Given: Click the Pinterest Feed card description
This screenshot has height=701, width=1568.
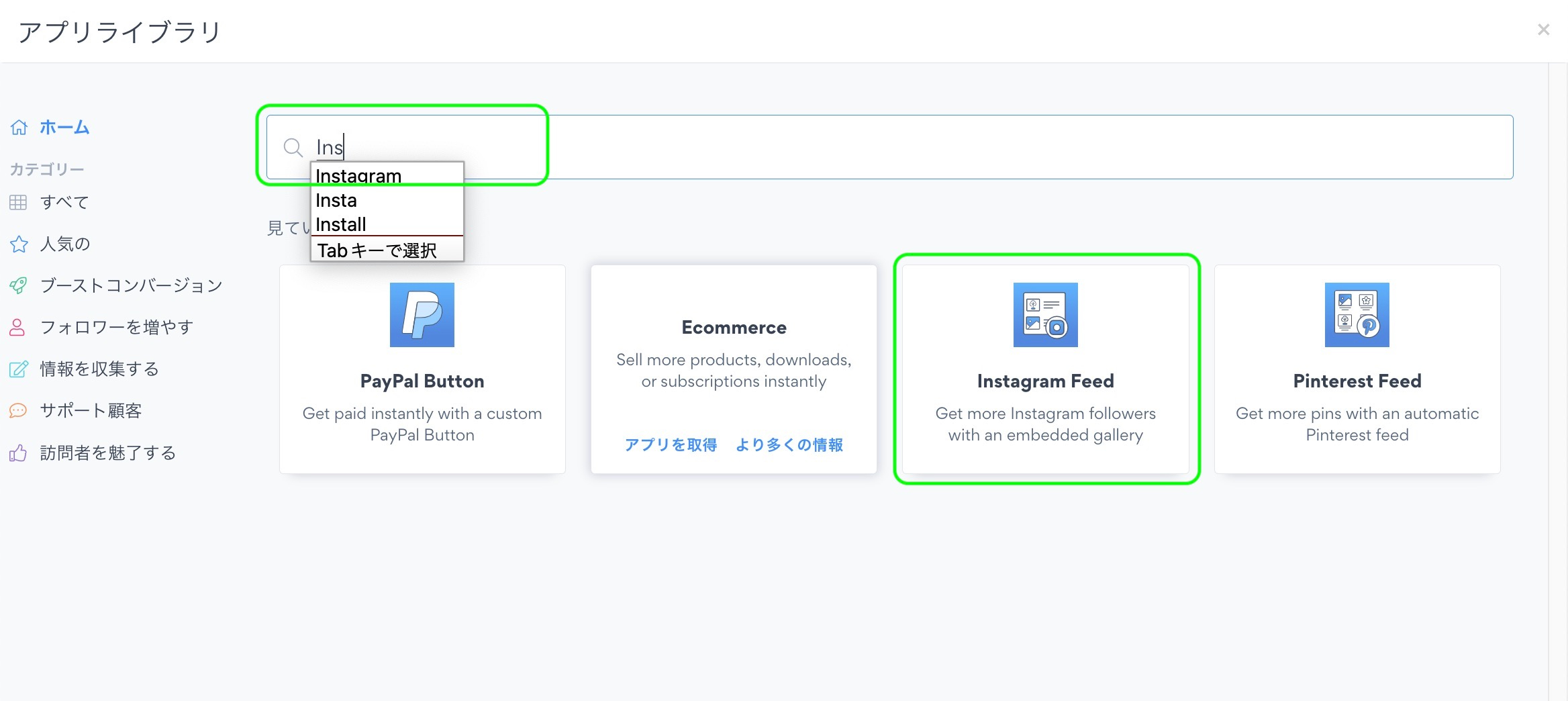Looking at the screenshot, I should [x=1357, y=424].
